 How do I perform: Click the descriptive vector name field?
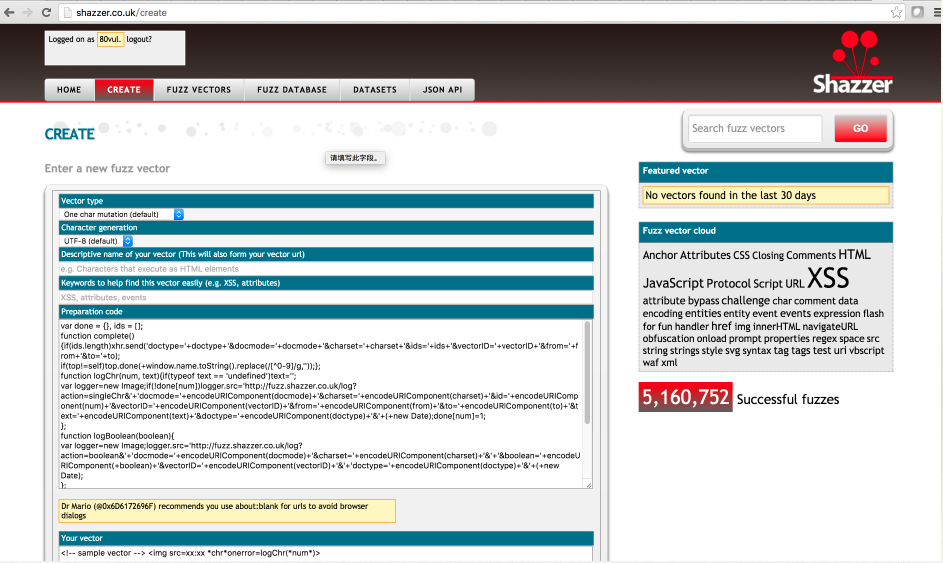pyautogui.click(x=326, y=269)
